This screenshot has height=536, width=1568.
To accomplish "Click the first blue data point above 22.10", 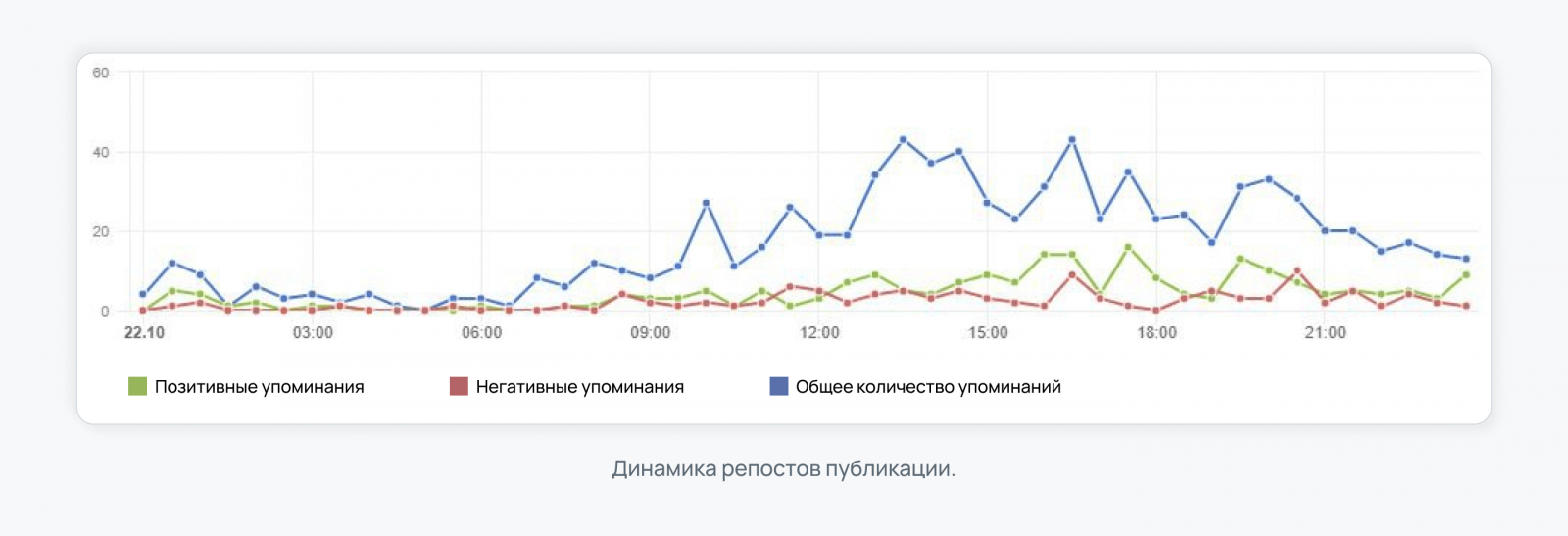I will 143,294.
